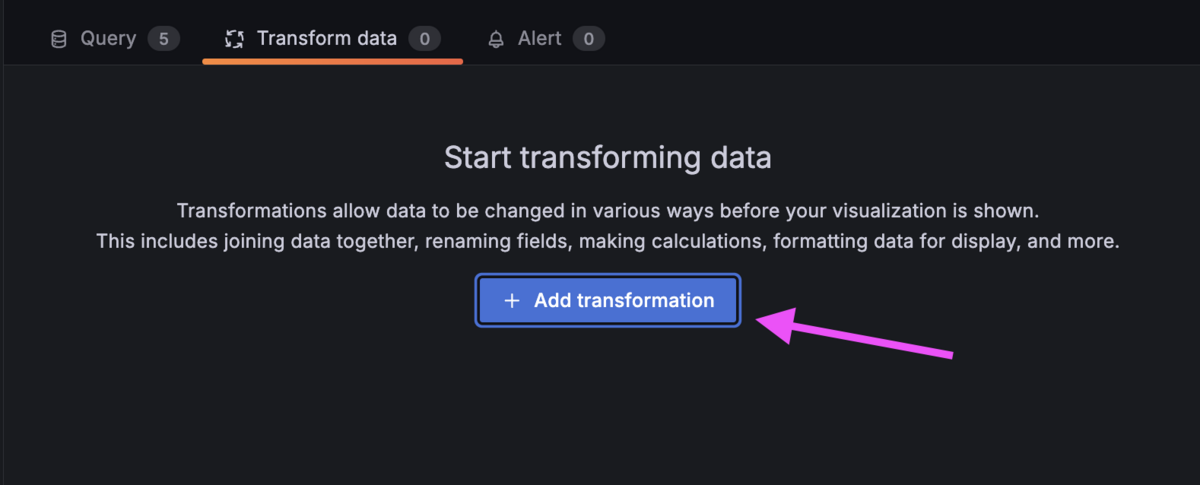Switch to the Query tab
Image resolution: width=1200 pixels, height=485 pixels.
pos(115,39)
